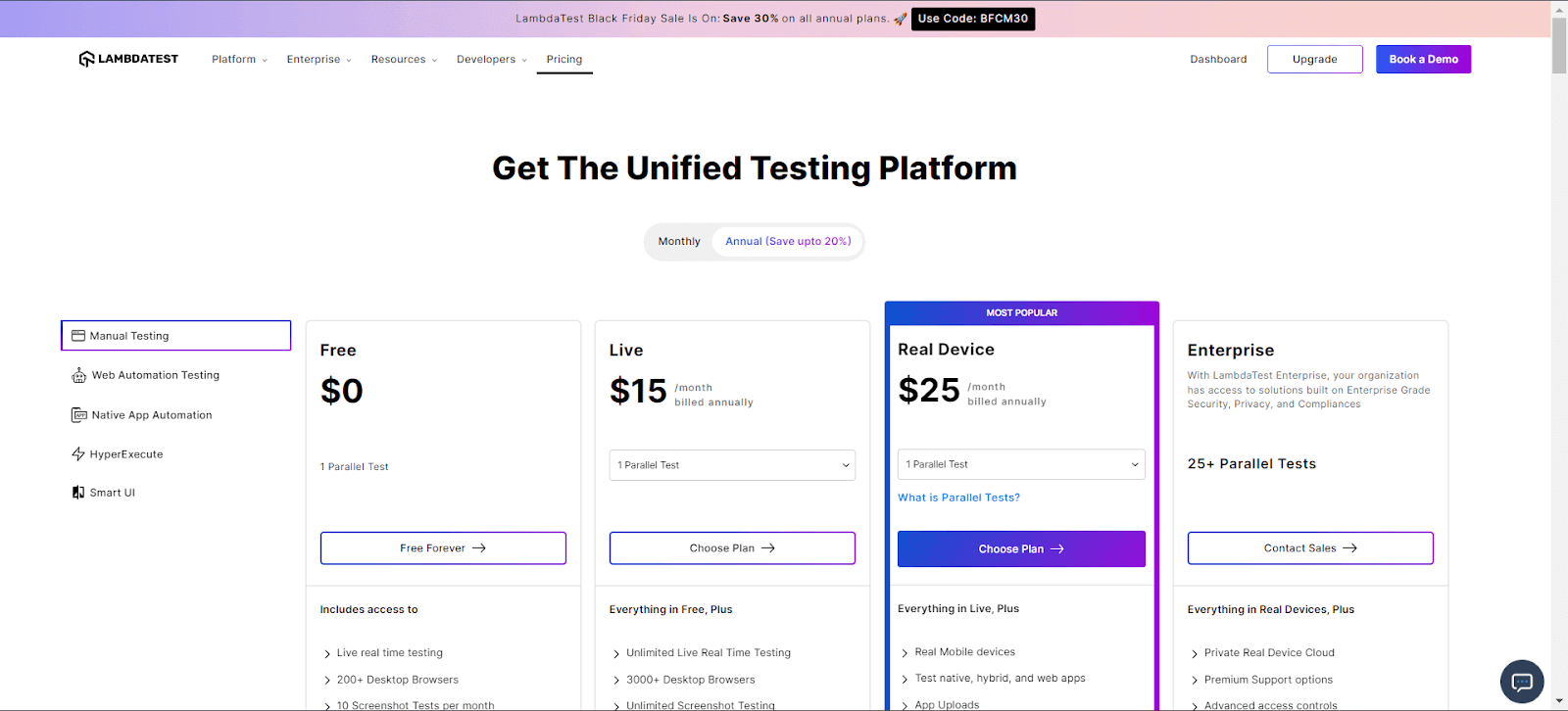Switch billing to Monthly
The height and width of the screenshot is (711, 1568).
679,242
